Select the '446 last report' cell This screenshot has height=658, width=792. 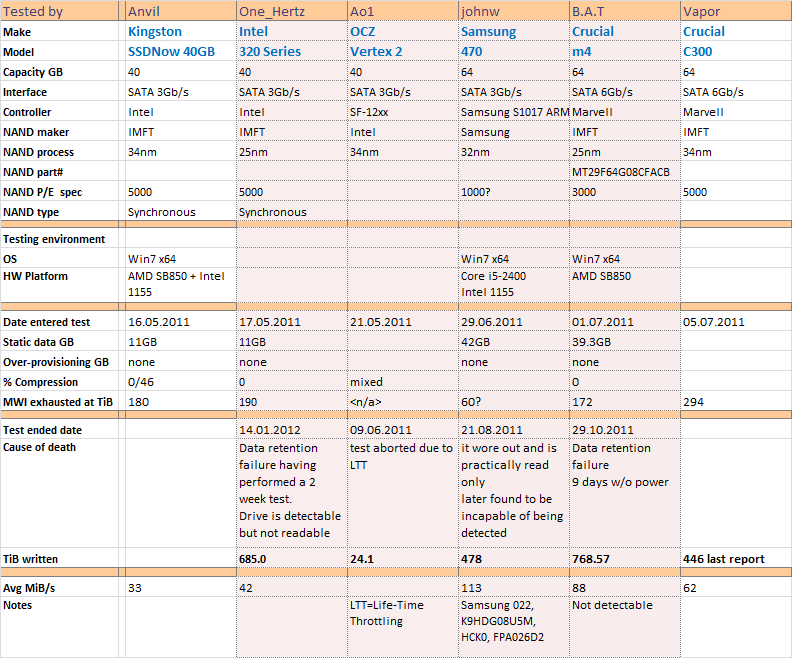coord(736,559)
